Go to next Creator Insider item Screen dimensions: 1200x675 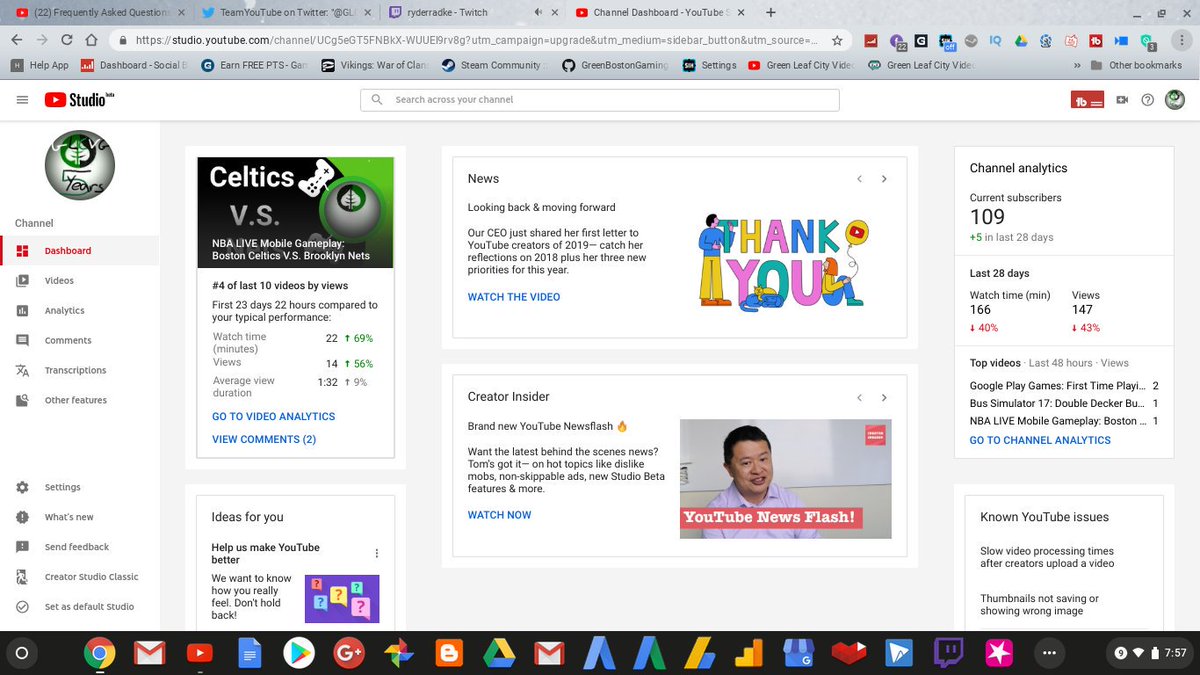click(884, 397)
